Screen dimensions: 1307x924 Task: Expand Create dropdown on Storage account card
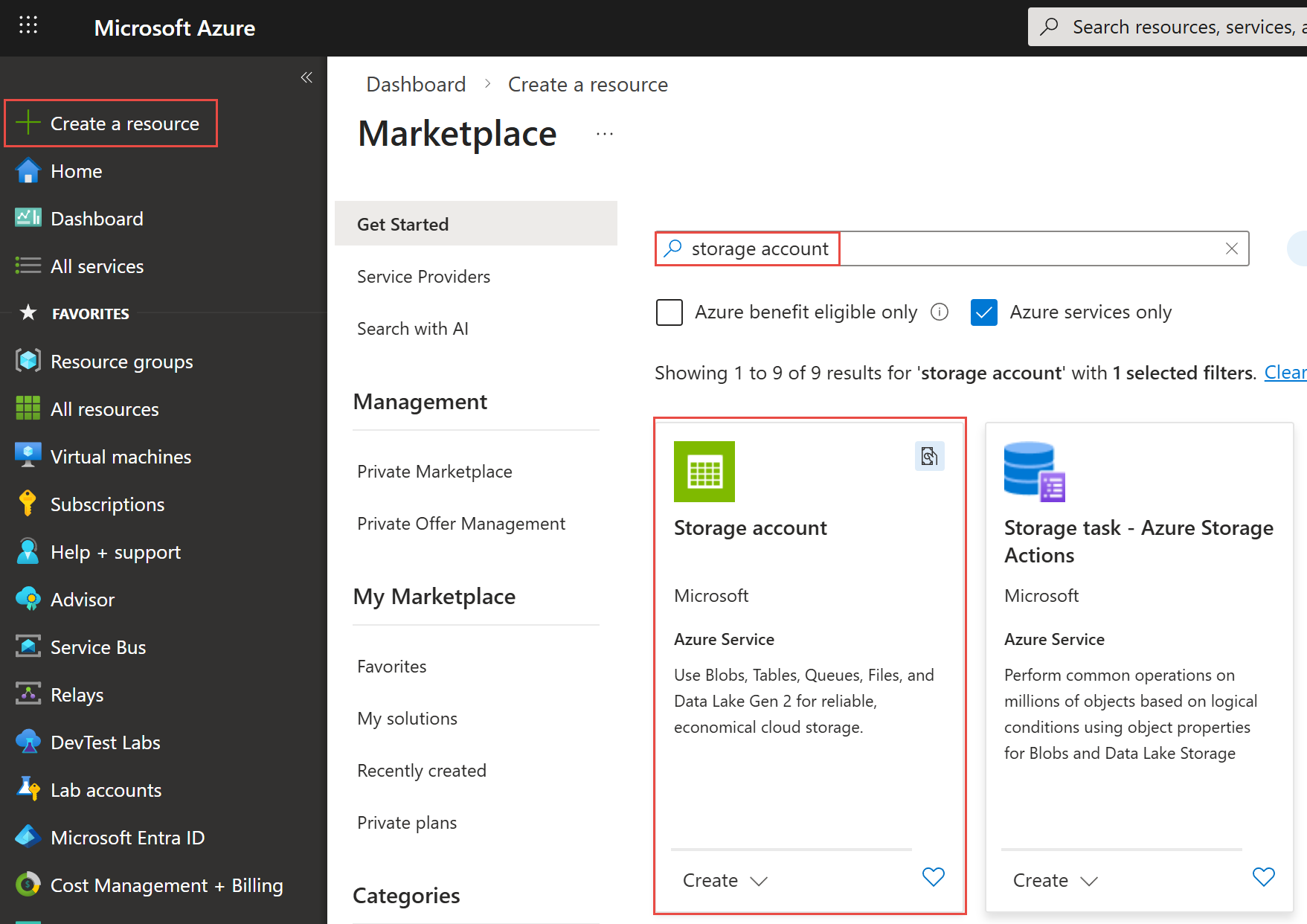pyautogui.click(x=759, y=881)
